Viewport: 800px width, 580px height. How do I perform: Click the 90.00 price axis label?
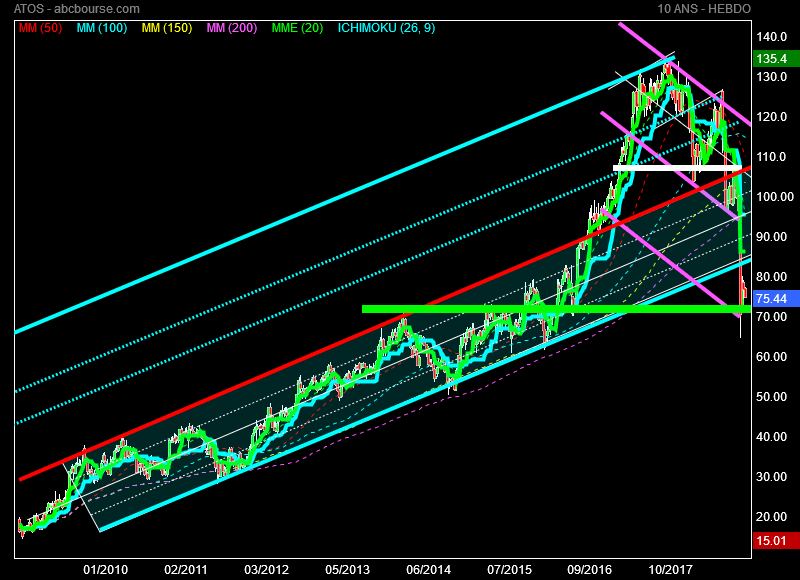point(771,237)
